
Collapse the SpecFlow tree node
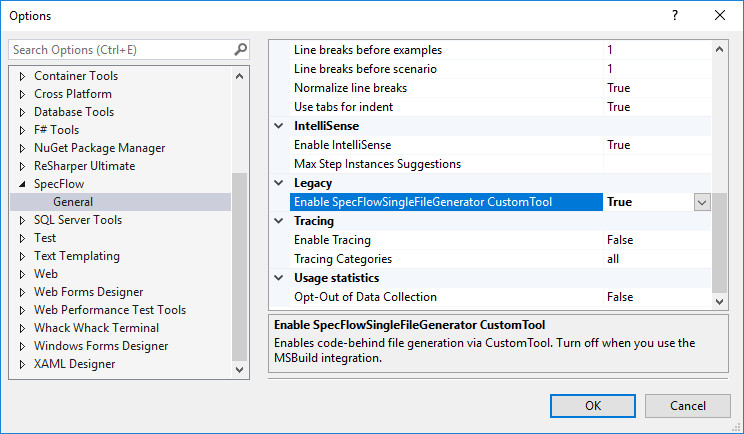(x=22, y=184)
